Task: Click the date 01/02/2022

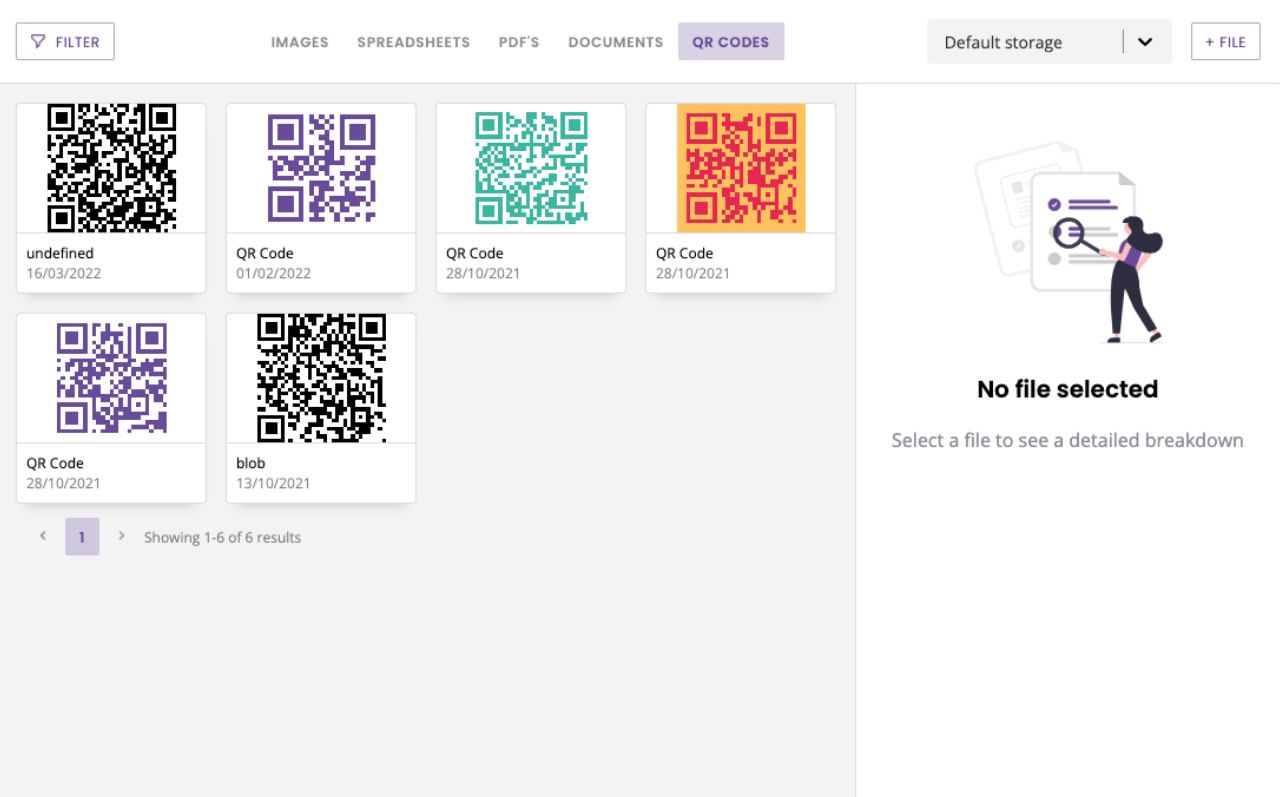Action: pos(274,273)
